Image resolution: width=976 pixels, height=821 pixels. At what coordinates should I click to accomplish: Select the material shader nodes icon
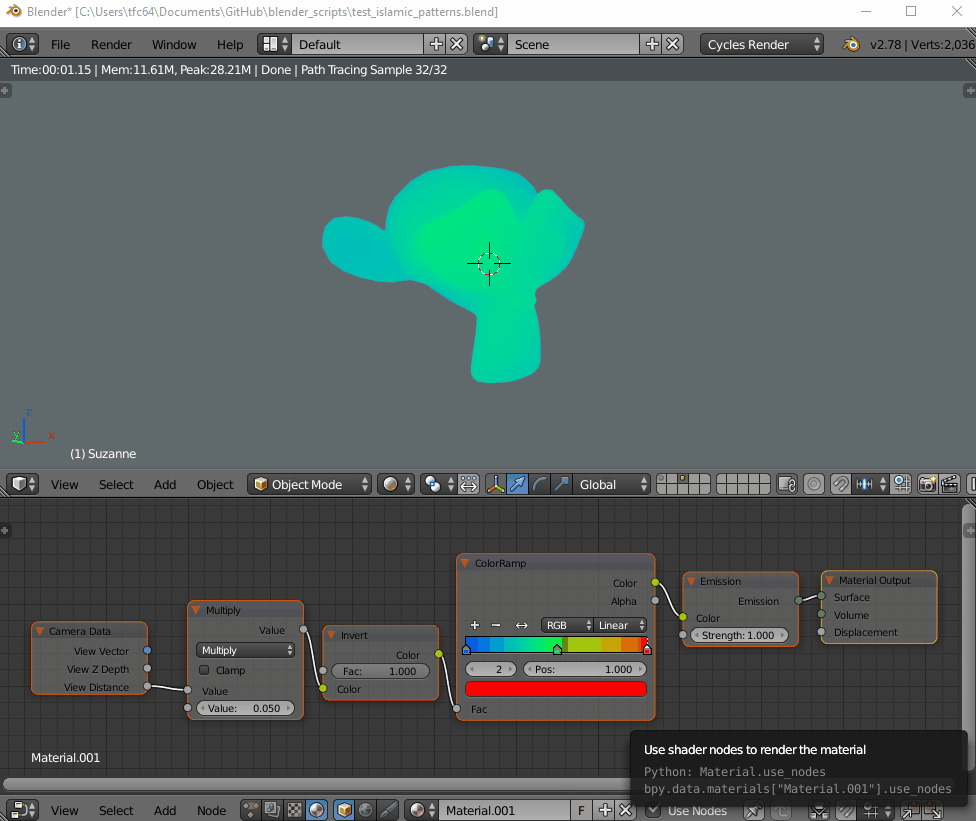[317, 810]
